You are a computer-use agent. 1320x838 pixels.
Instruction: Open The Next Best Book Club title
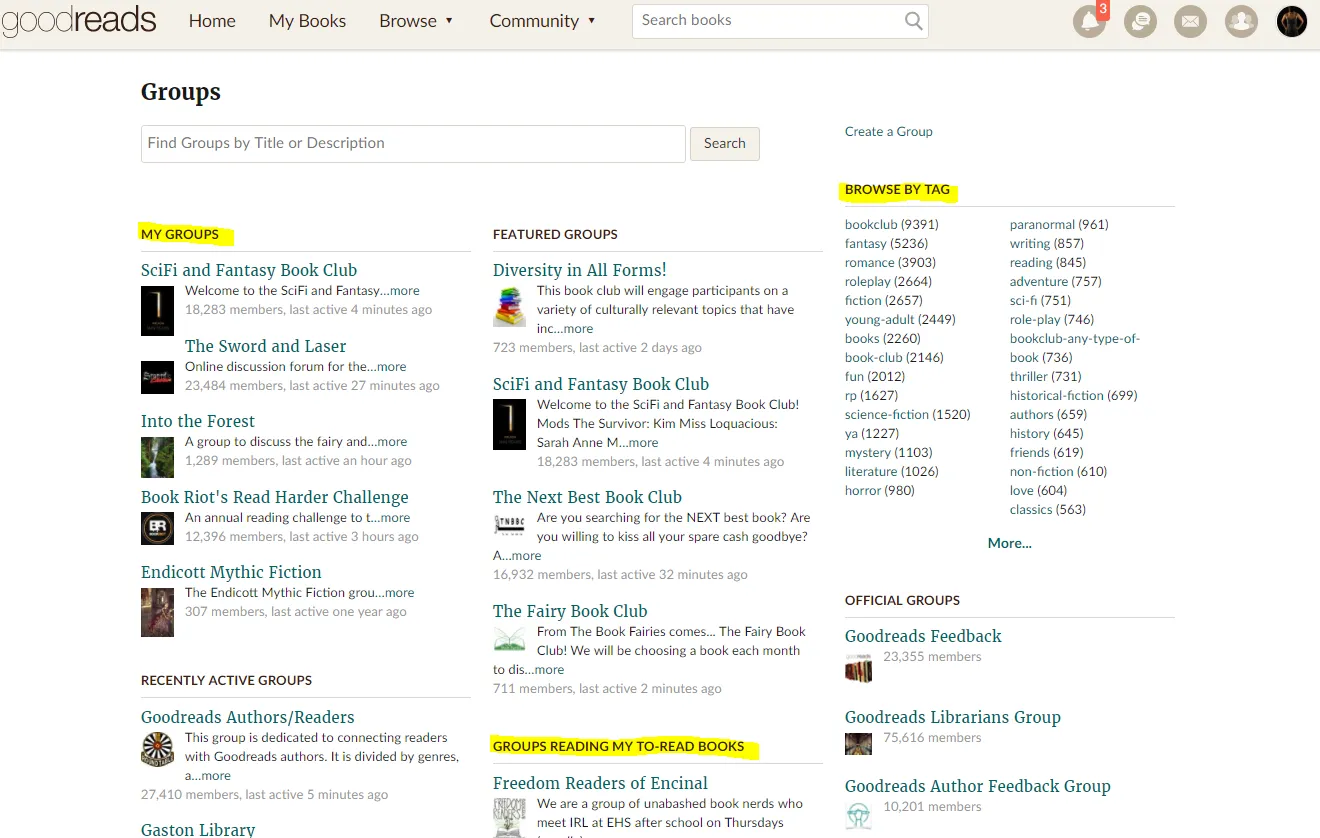587,497
